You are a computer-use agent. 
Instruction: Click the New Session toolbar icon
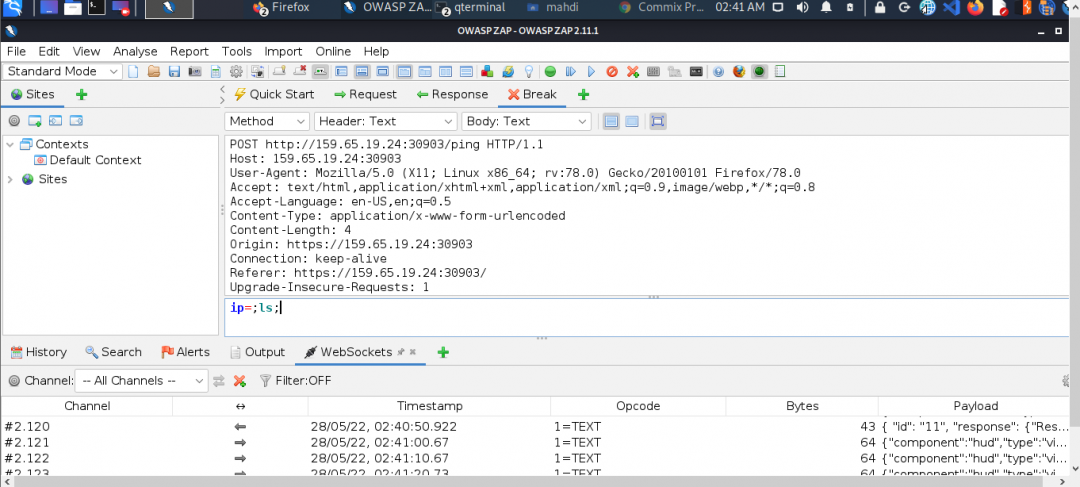pyautogui.click(x=134, y=72)
